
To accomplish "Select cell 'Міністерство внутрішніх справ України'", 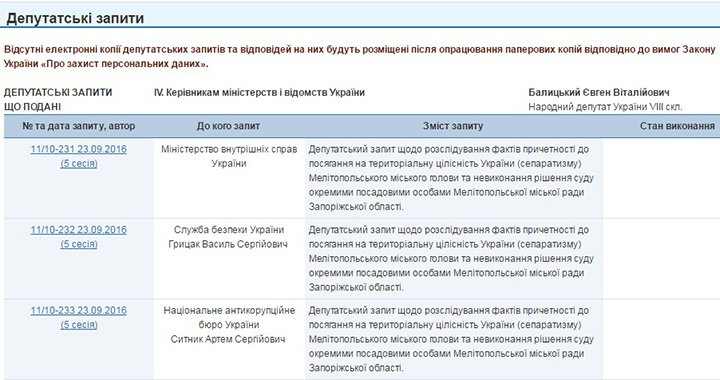I will coord(229,156).
